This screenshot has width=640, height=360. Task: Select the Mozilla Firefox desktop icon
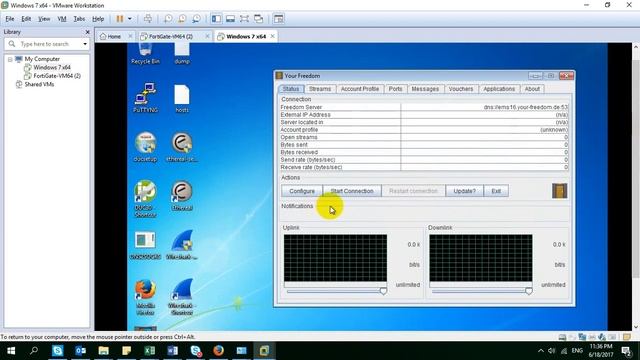pos(145,297)
